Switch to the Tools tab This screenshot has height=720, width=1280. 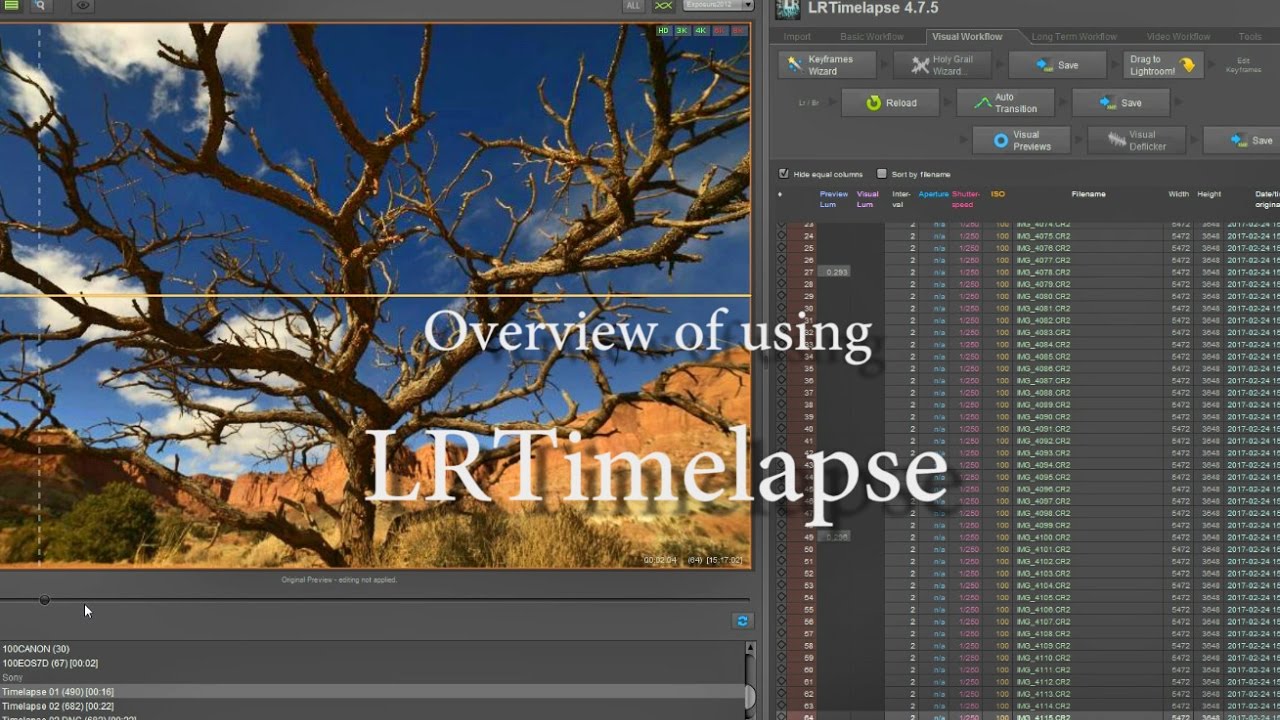(x=1250, y=37)
